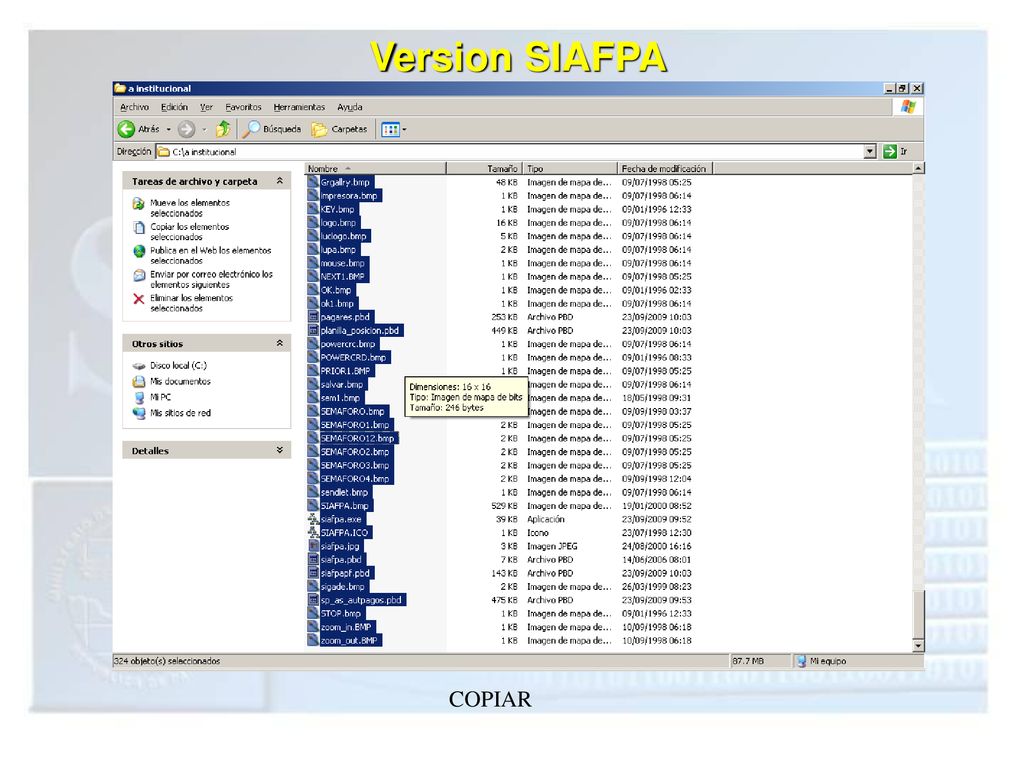Screen dimensions: 1024x768
Task: Open the Atrás history dropdown arrow
Action: click(x=168, y=129)
